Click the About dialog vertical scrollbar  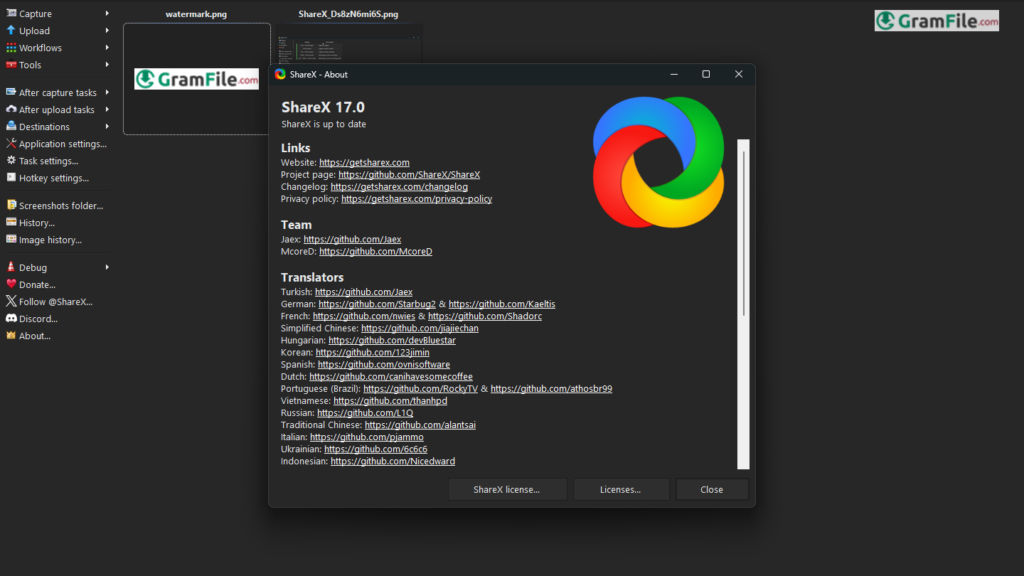coord(743,304)
